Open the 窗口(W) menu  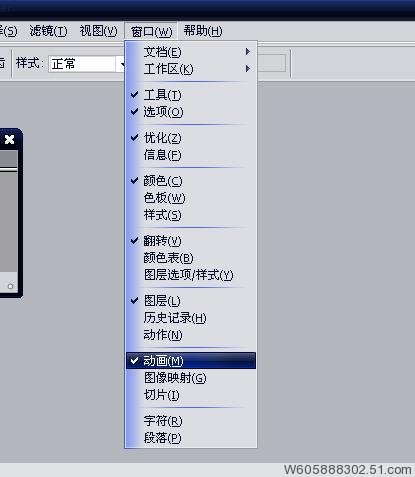click(151, 31)
